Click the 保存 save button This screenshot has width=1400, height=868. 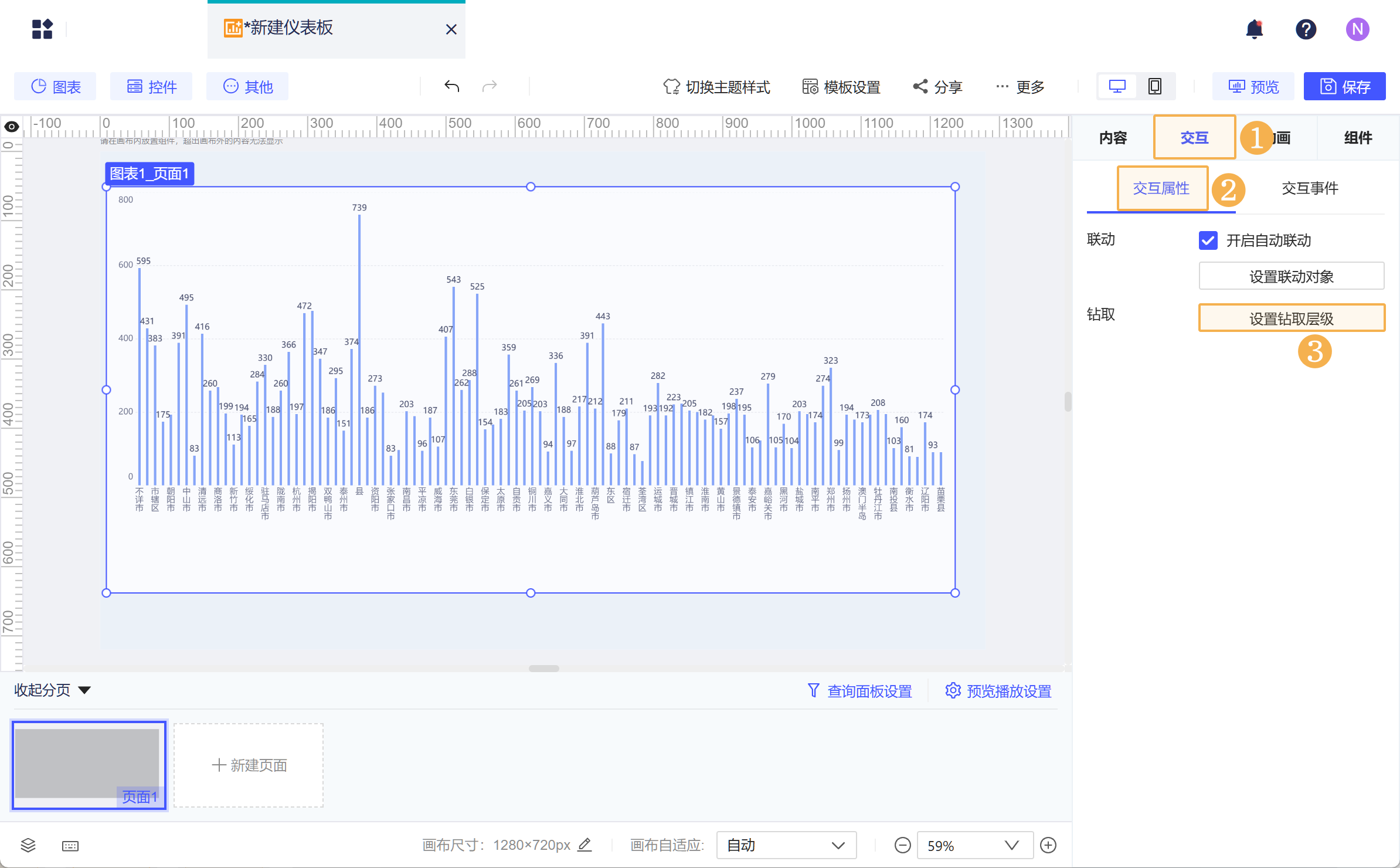pyautogui.click(x=1344, y=86)
